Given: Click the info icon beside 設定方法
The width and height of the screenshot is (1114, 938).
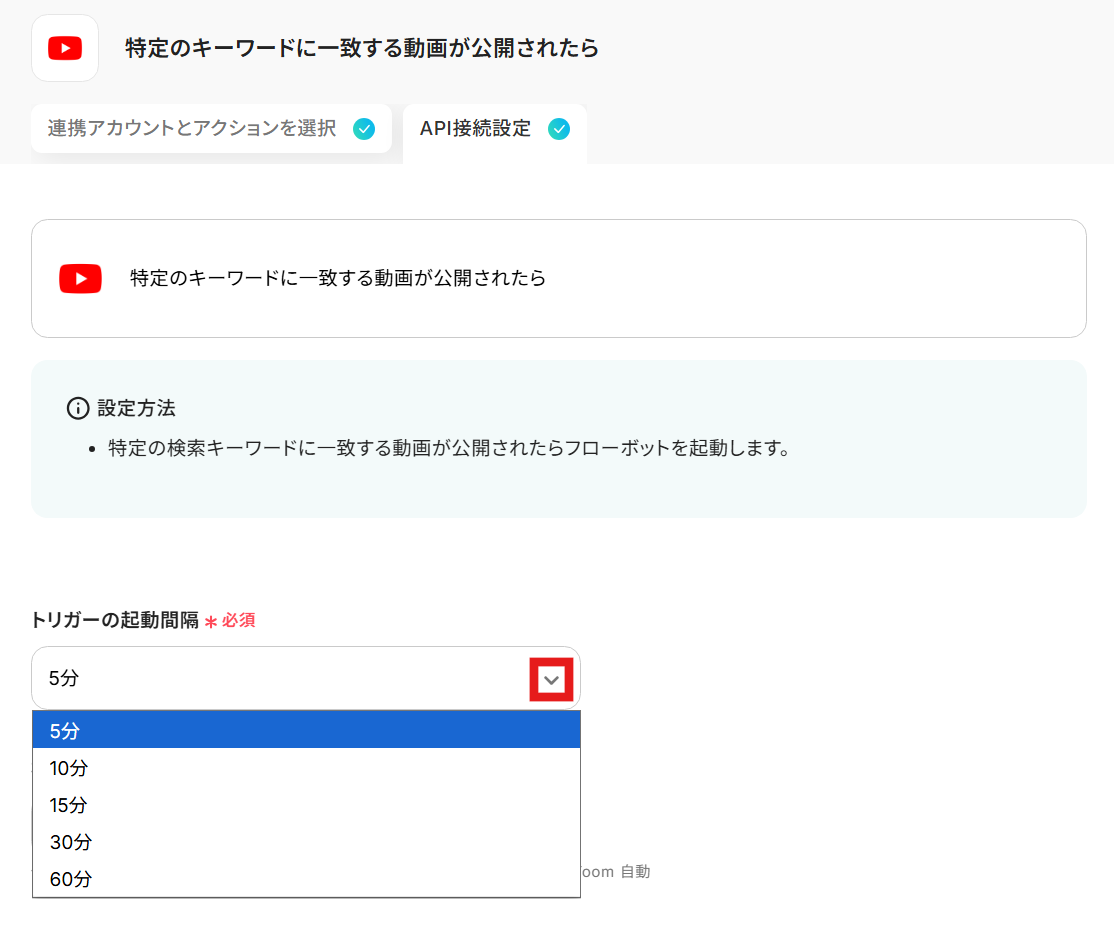Looking at the screenshot, I should tap(77, 408).
